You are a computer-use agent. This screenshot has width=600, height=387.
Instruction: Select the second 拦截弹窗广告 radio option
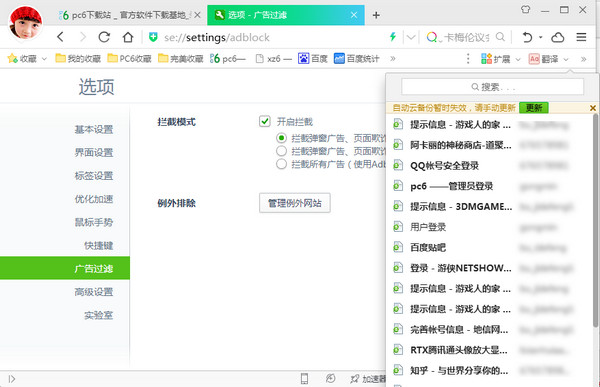[x=281, y=151]
